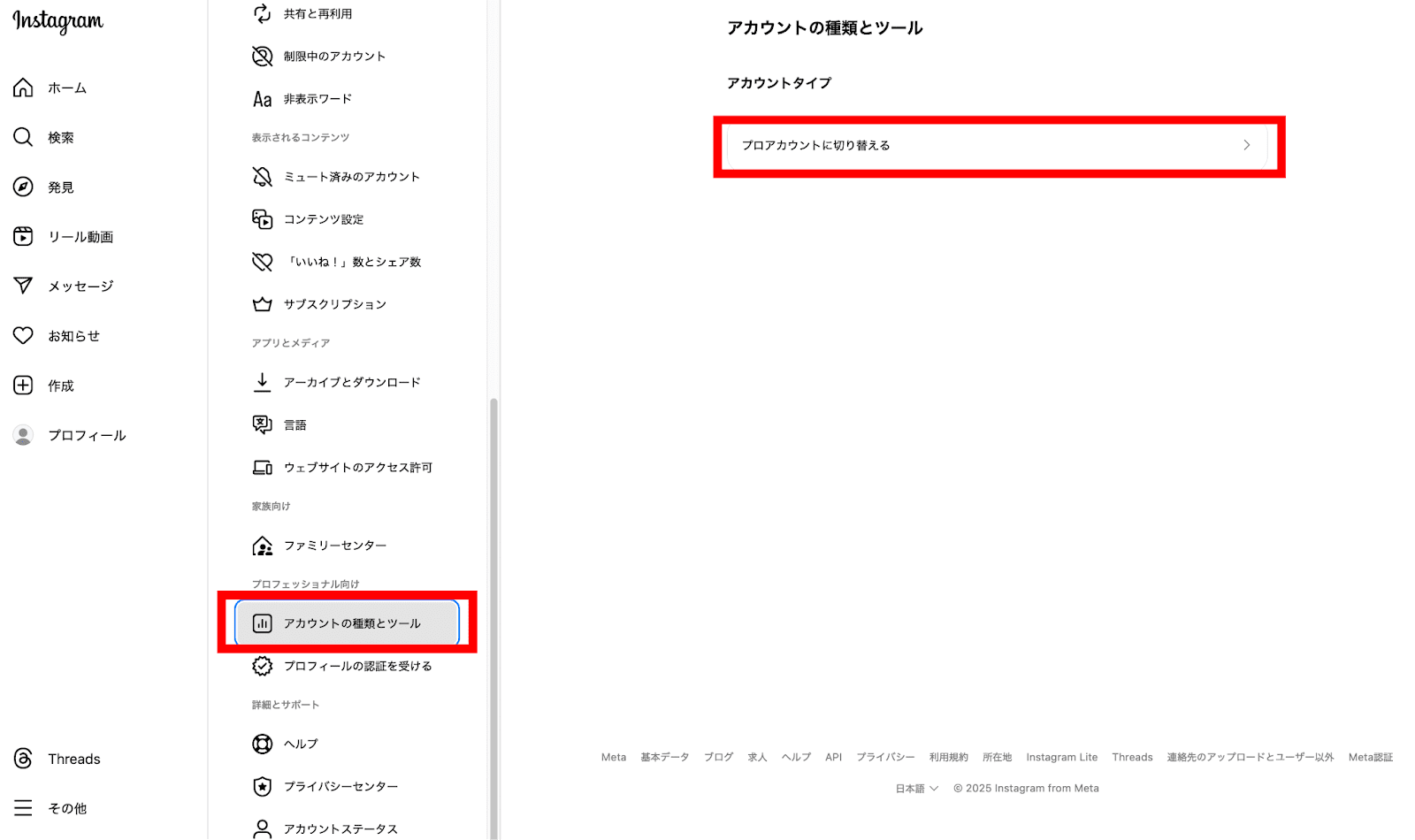Image resolution: width=1415 pixels, height=840 pixels.
Task: Click the 検索 magnifier icon
Action: pos(23,137)
